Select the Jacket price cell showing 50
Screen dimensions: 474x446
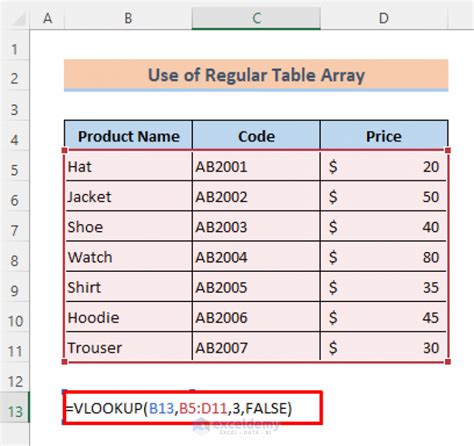pos(384,196)
